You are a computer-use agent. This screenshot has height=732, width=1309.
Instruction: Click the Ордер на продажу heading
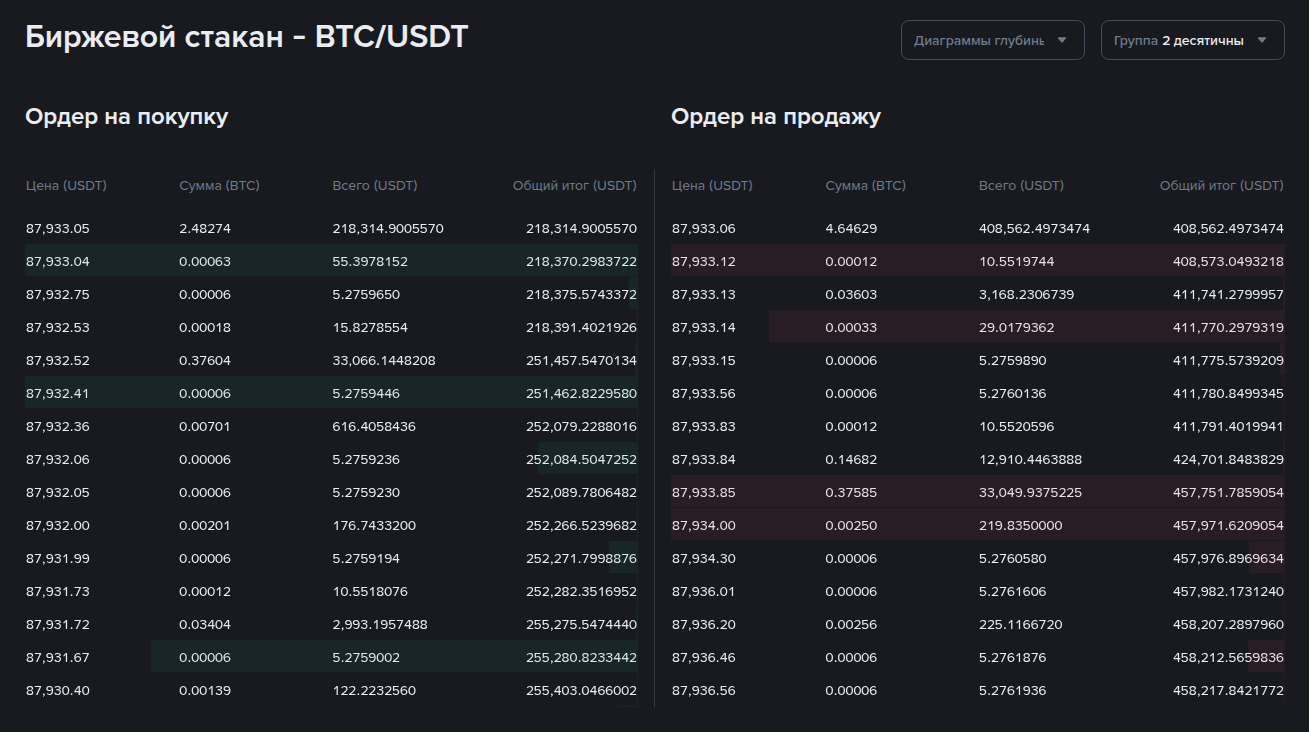776,117
